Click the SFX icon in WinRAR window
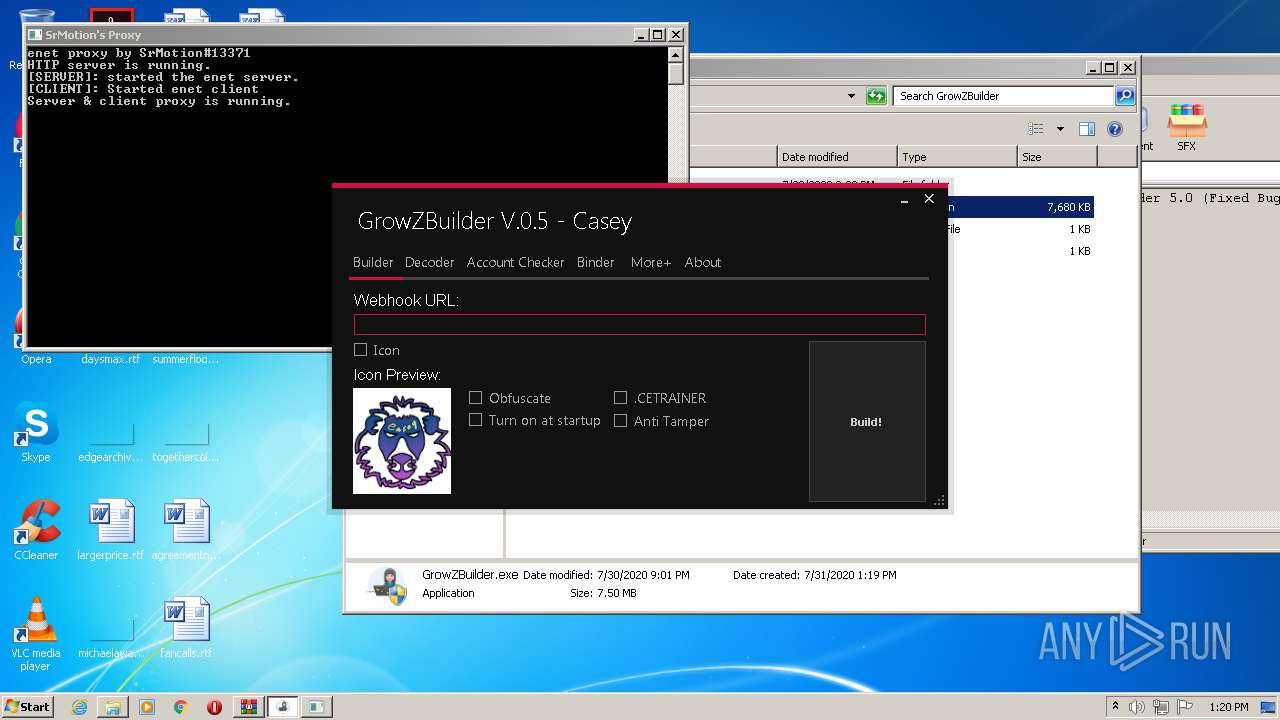This screenshot has height=720, width=1280. [x=1187, y=128]
